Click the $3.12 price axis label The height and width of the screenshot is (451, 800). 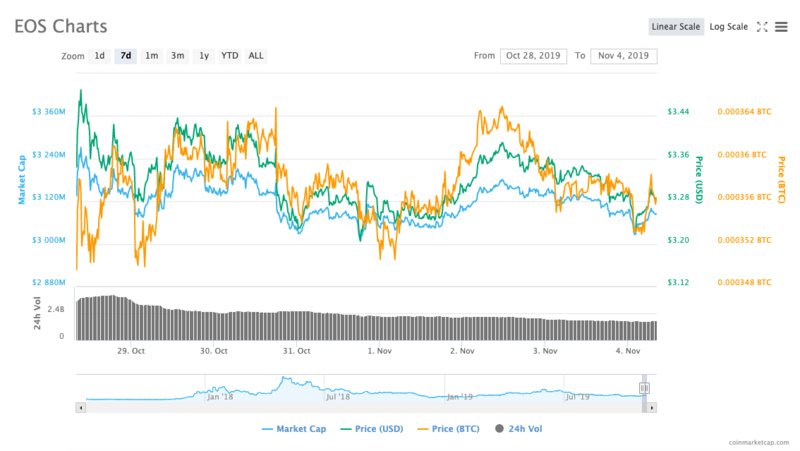pyautogui.click(x=678, y=282)
